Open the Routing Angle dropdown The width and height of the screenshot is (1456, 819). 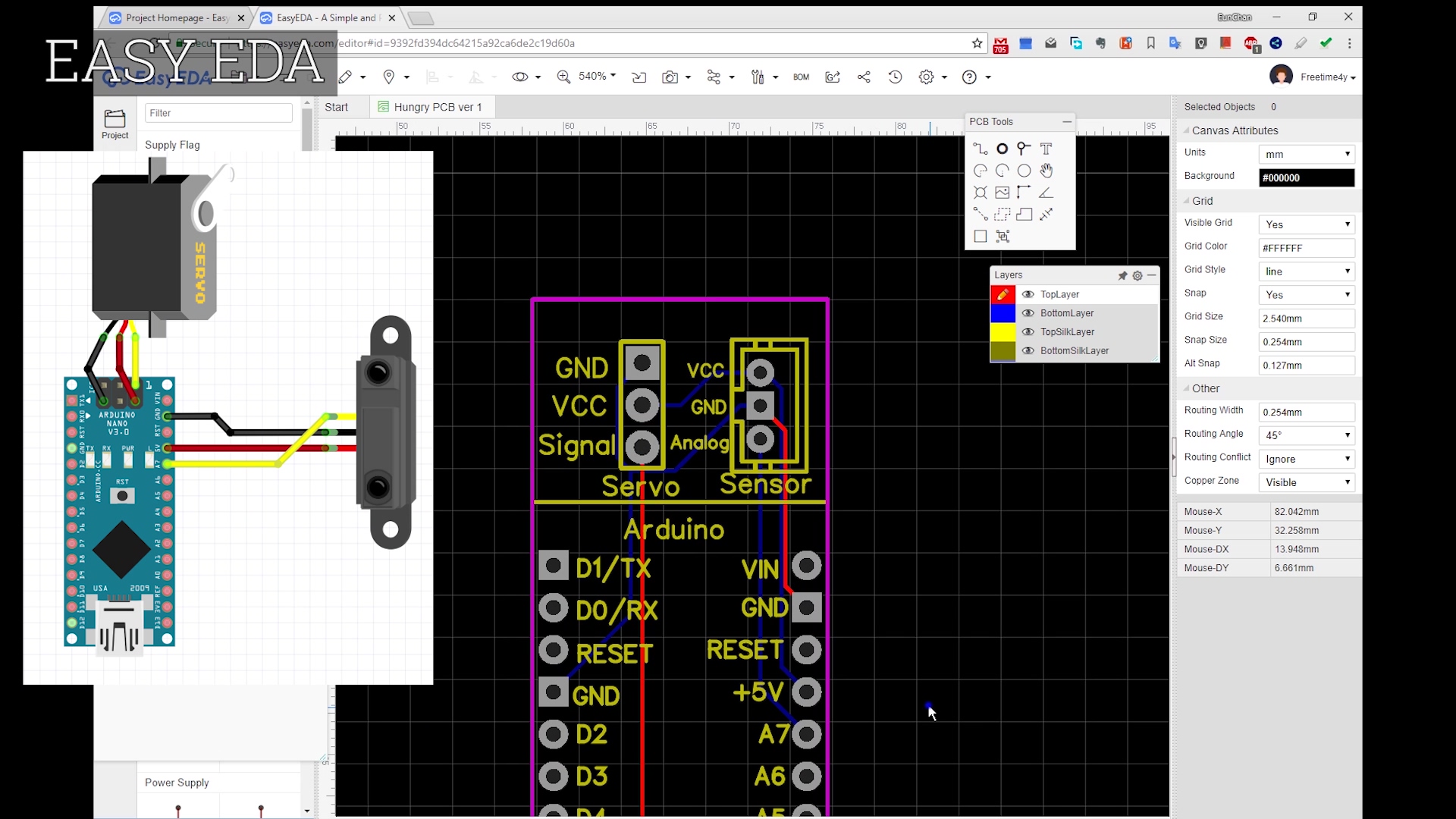pos(1307,435)
